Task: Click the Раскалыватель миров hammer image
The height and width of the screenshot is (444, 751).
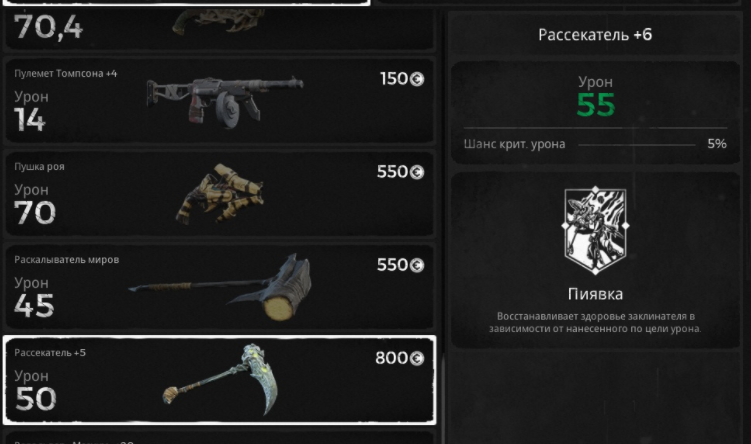Action: click(220, 287)
